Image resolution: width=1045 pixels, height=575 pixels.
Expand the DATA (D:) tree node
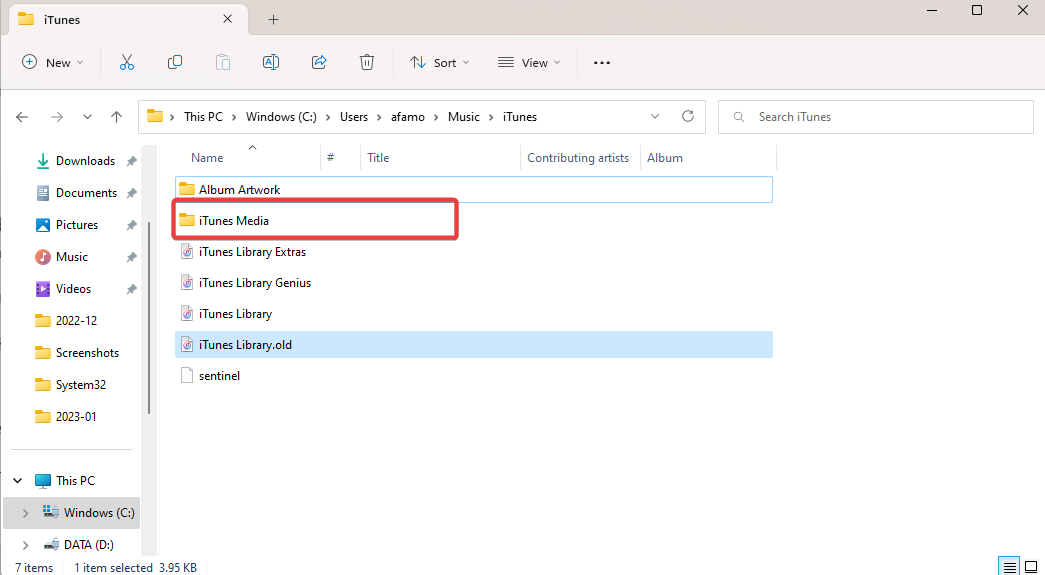tap(25, 545)
